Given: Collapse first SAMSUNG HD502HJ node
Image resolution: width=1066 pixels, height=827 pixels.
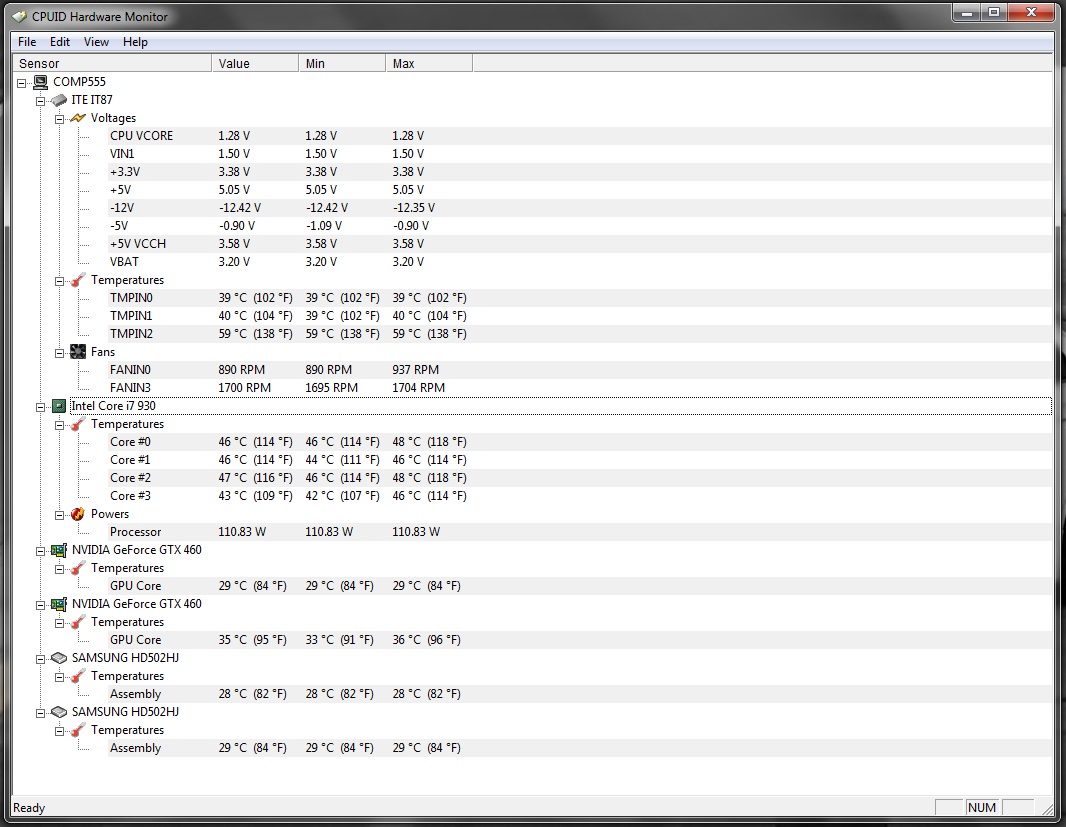Looking at the screenshot, I should (x=40, y=659).
